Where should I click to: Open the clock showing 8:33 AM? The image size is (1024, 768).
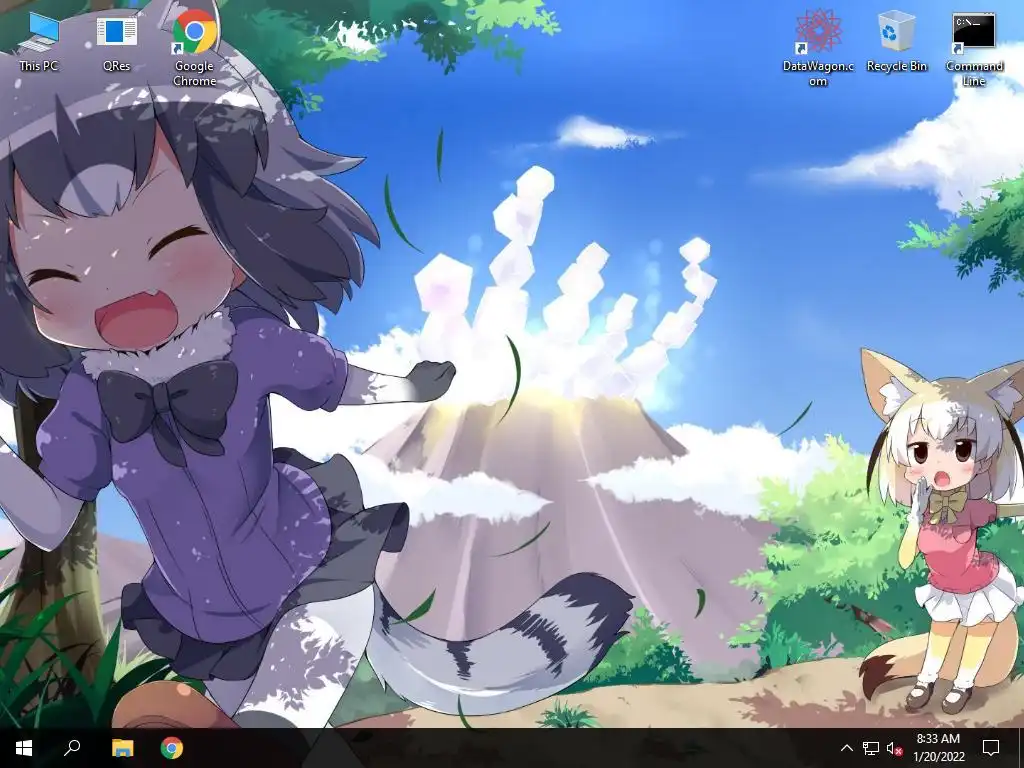click(938, 748)
